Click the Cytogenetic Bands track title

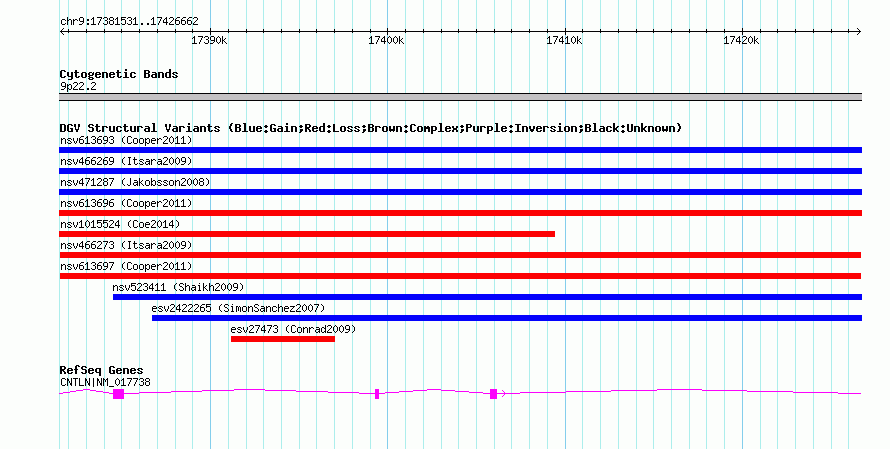[119, 74]
